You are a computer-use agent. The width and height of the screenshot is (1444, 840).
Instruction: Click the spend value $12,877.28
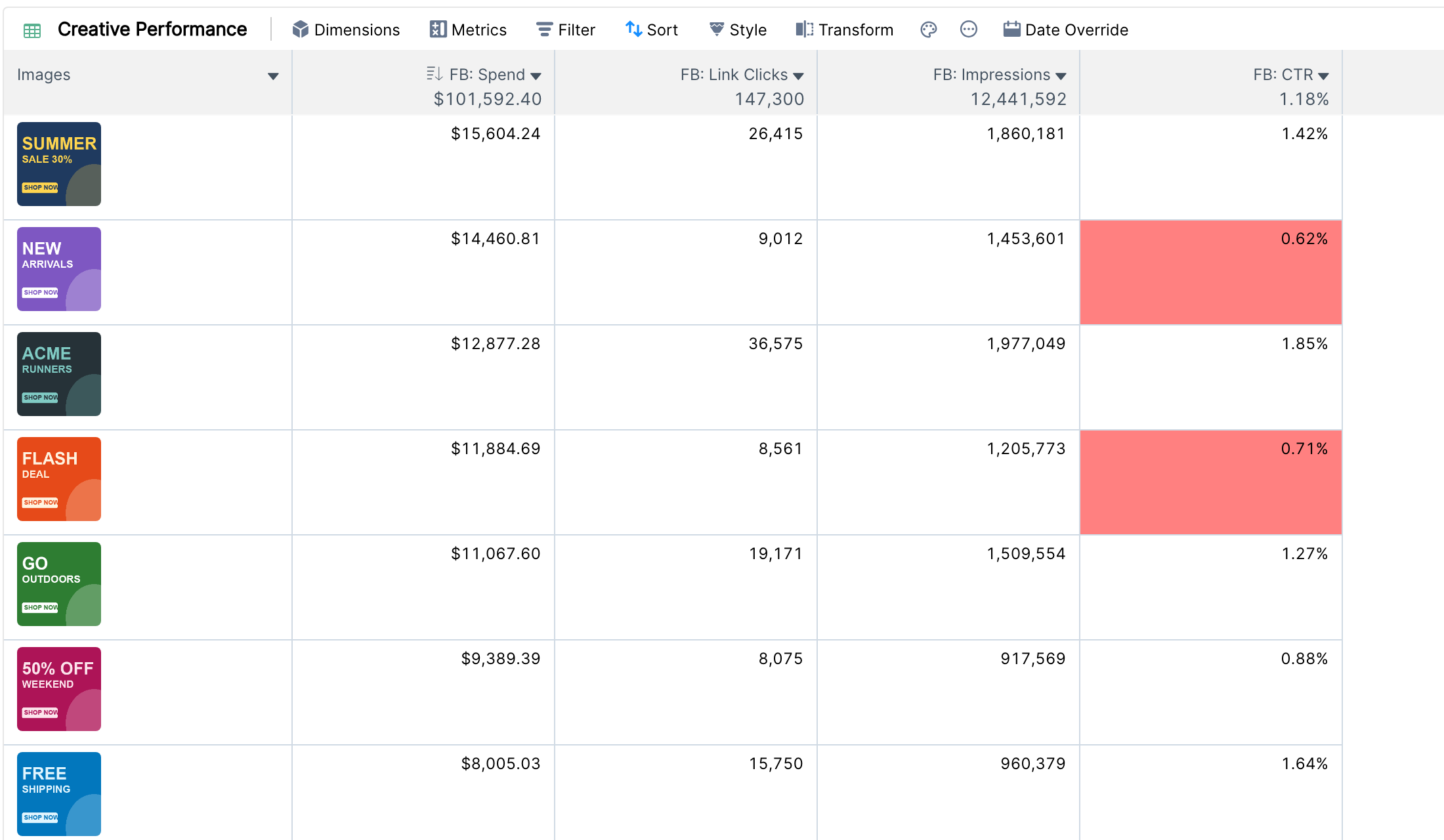pos(496,344)
